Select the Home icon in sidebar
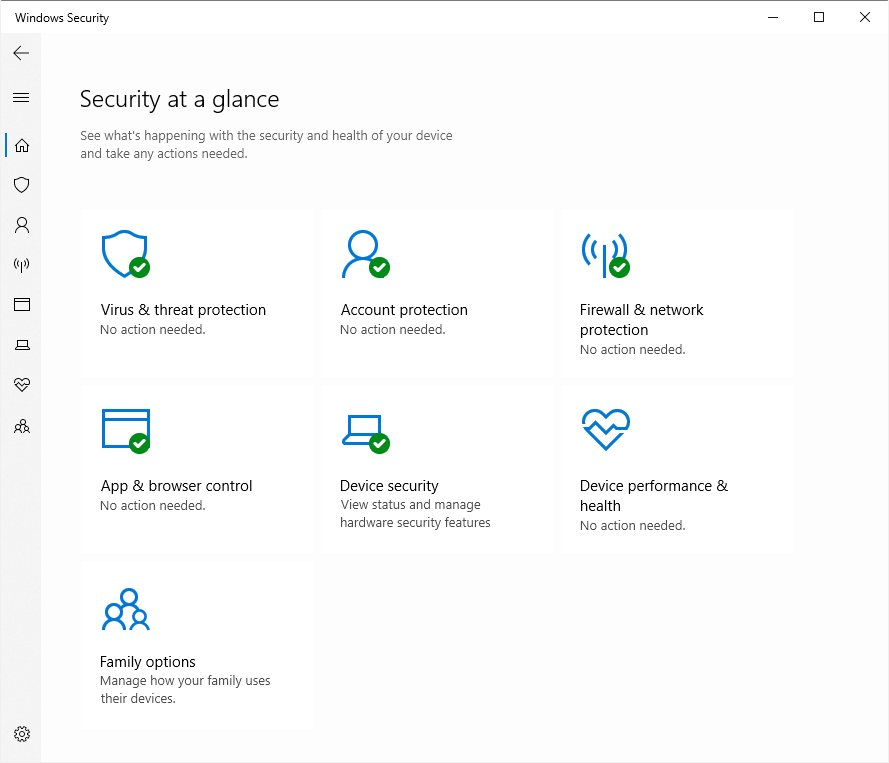Image resolution: width=889 pixels, height=763 pixels. point(22,146)
